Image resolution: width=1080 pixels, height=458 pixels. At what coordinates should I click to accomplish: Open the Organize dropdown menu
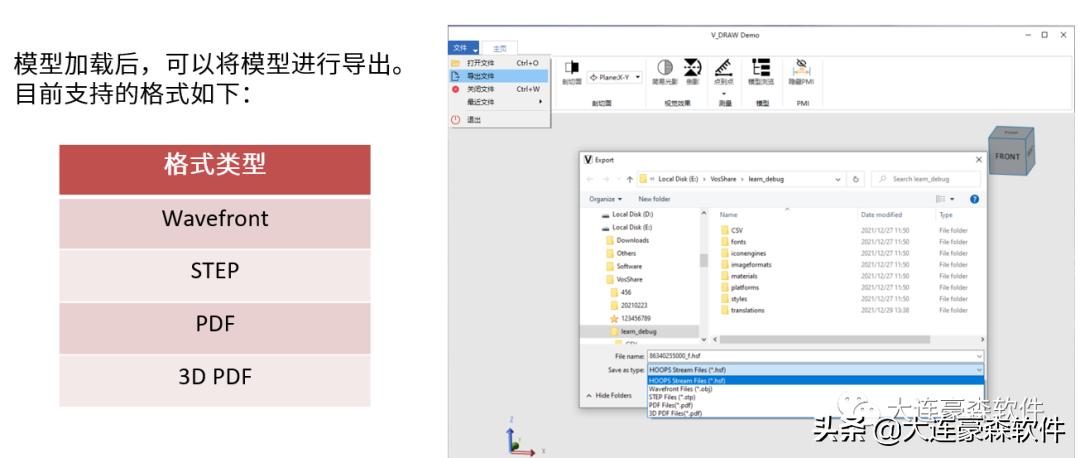pyautogui.click(x=605, y=199)
